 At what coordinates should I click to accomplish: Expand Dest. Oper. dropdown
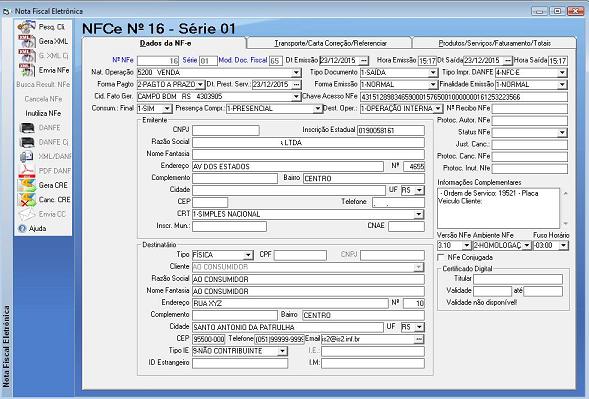click(x=438, y=109)
